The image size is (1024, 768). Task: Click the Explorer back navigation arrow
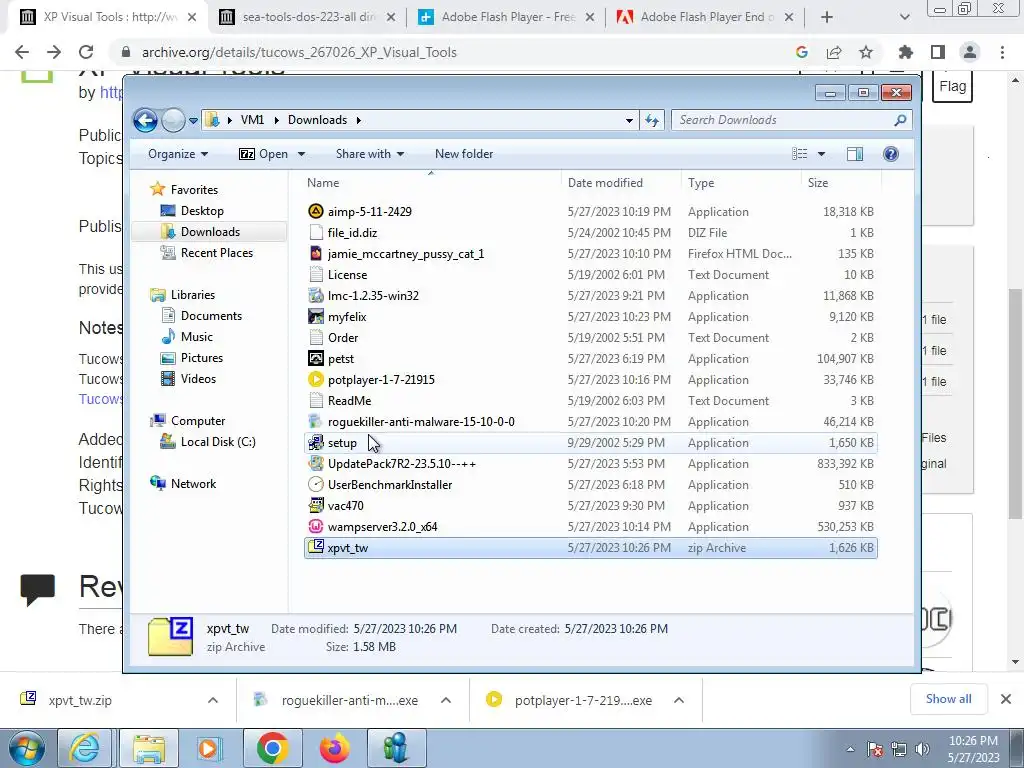[145, 120]
